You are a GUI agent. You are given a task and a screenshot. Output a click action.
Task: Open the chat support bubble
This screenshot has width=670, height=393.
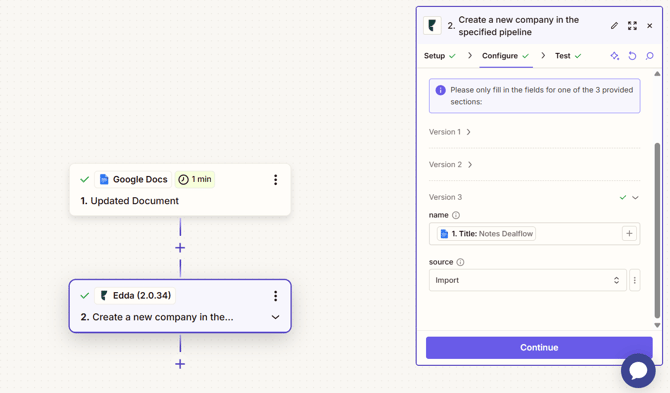(638, 370)
